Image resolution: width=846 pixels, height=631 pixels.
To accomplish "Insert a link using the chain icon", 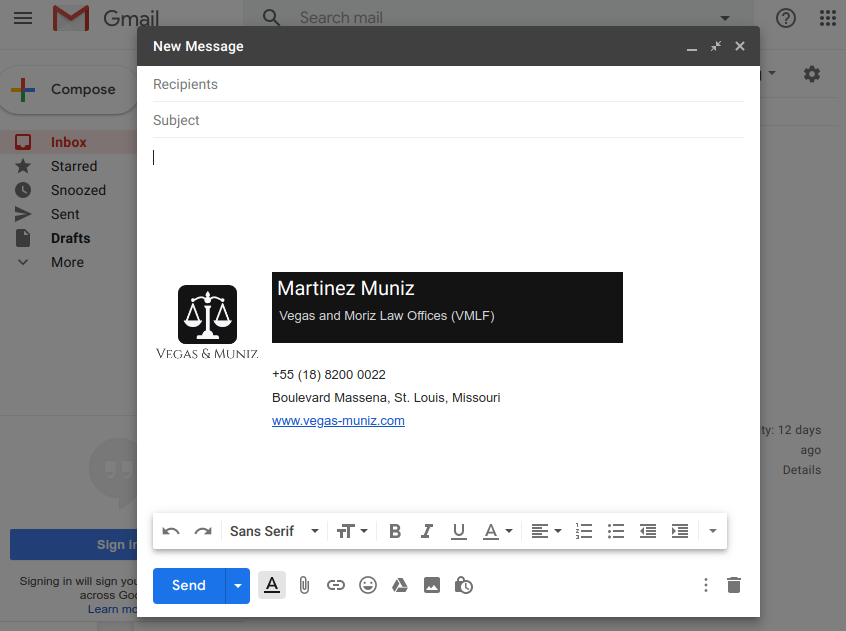I will click(336, 585).
